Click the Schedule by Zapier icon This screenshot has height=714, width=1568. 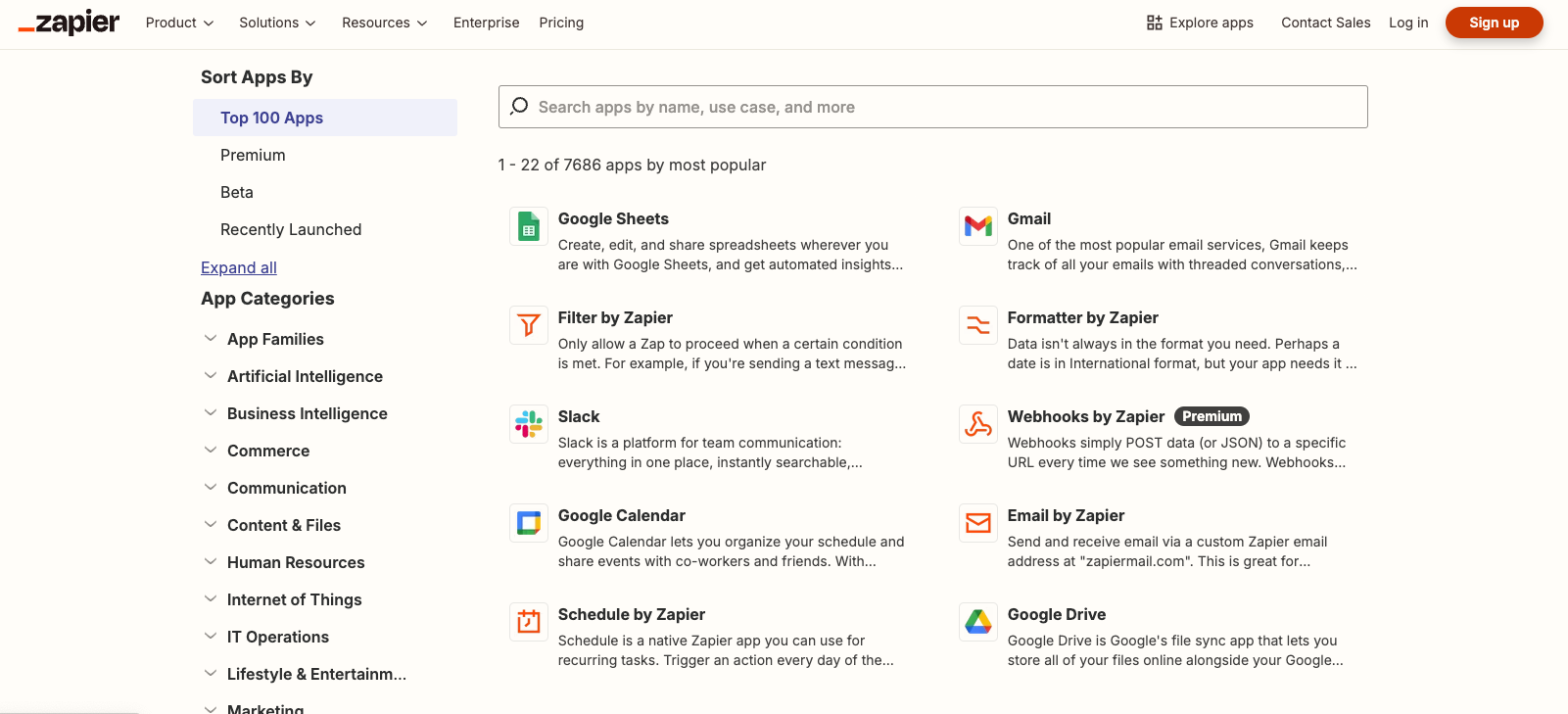528,623
